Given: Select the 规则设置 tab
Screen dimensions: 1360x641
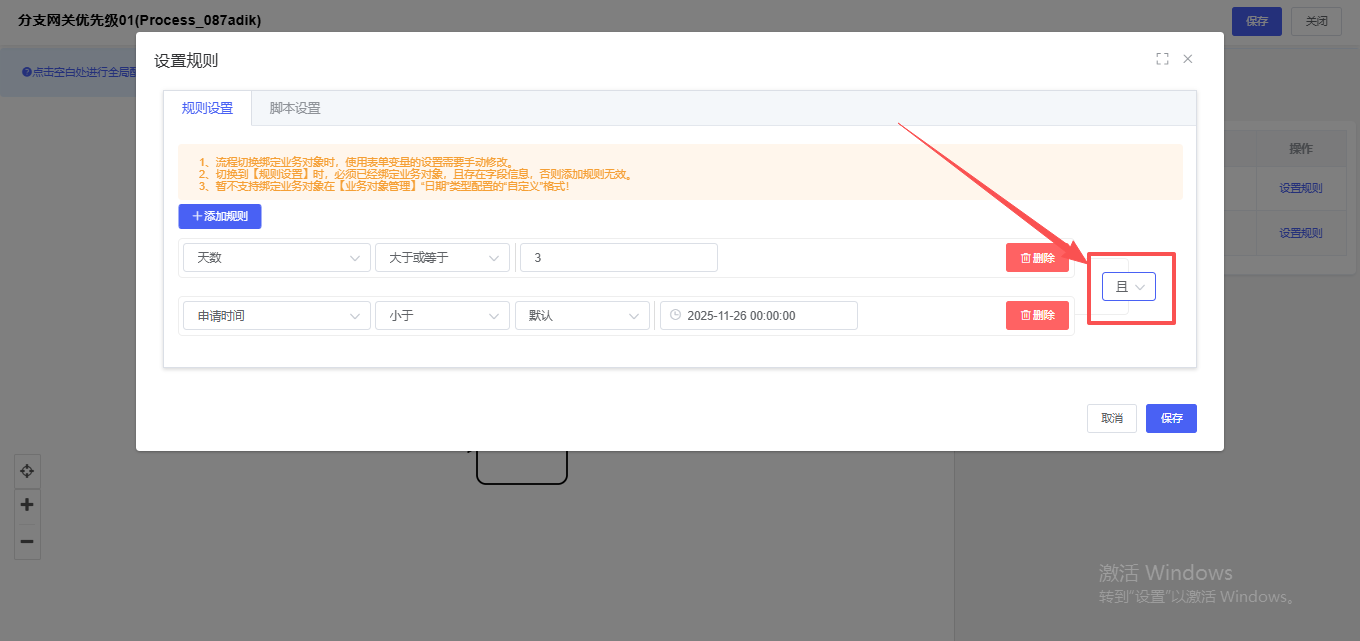Looking at the screenshot, I should 207,108.
